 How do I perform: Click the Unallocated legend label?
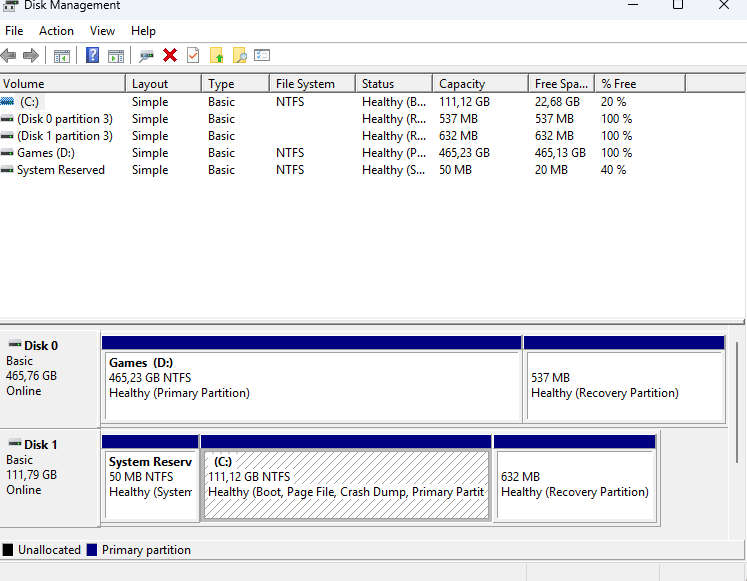pos(49,550)
